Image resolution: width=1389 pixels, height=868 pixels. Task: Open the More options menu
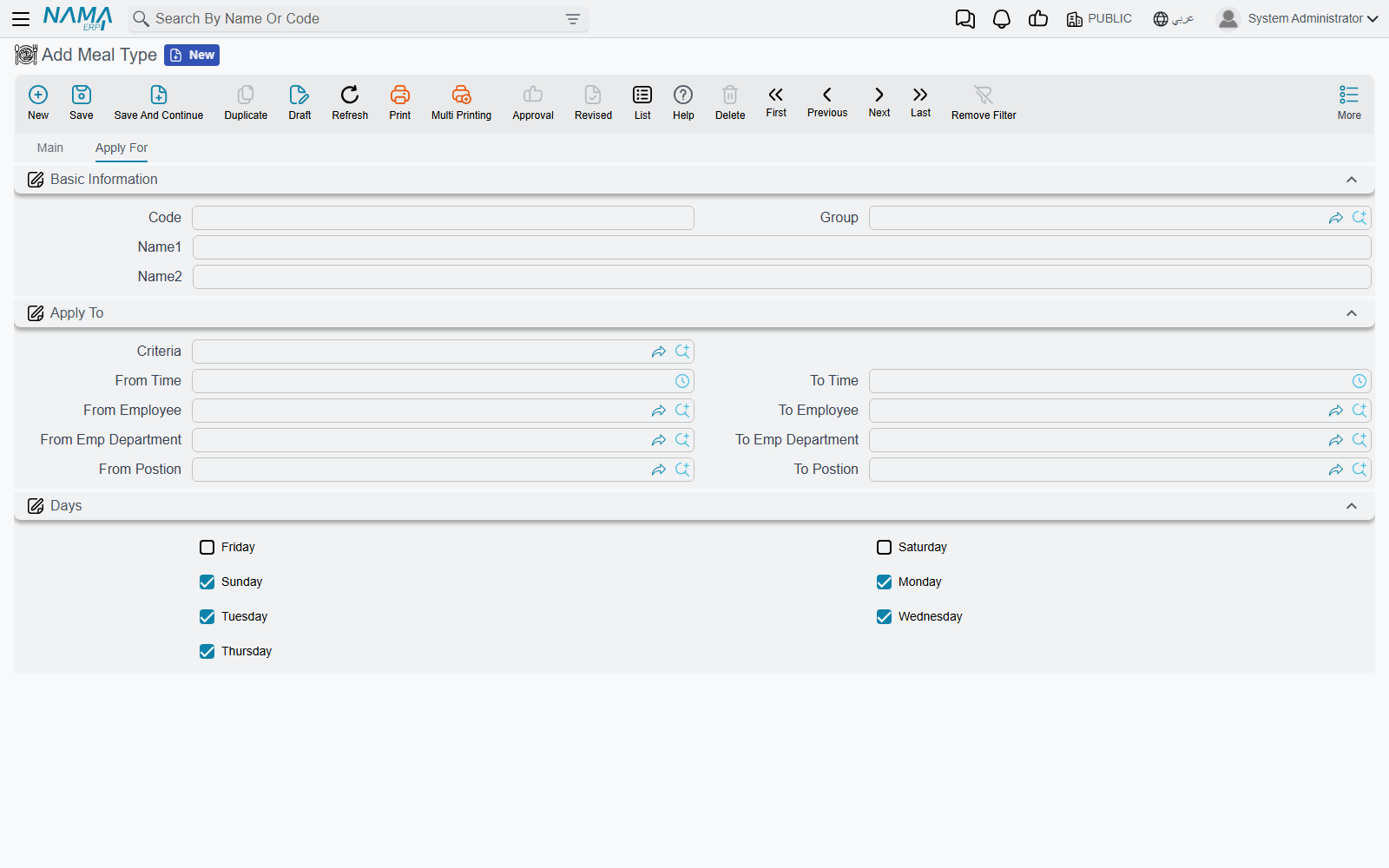click(1349, 102)
